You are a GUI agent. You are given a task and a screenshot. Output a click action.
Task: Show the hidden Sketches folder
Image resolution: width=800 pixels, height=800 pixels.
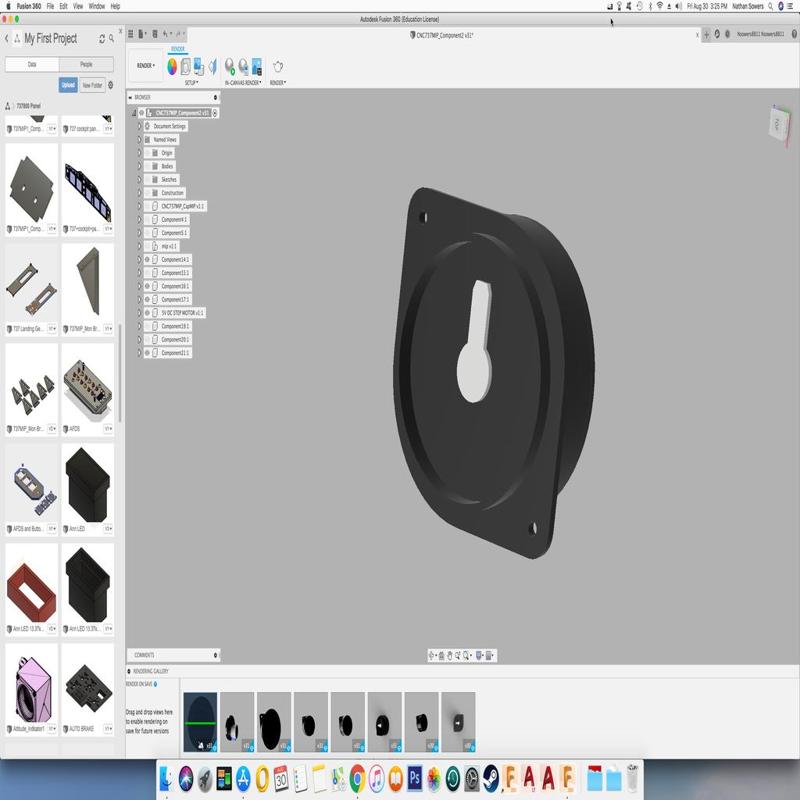pos(147,180)
